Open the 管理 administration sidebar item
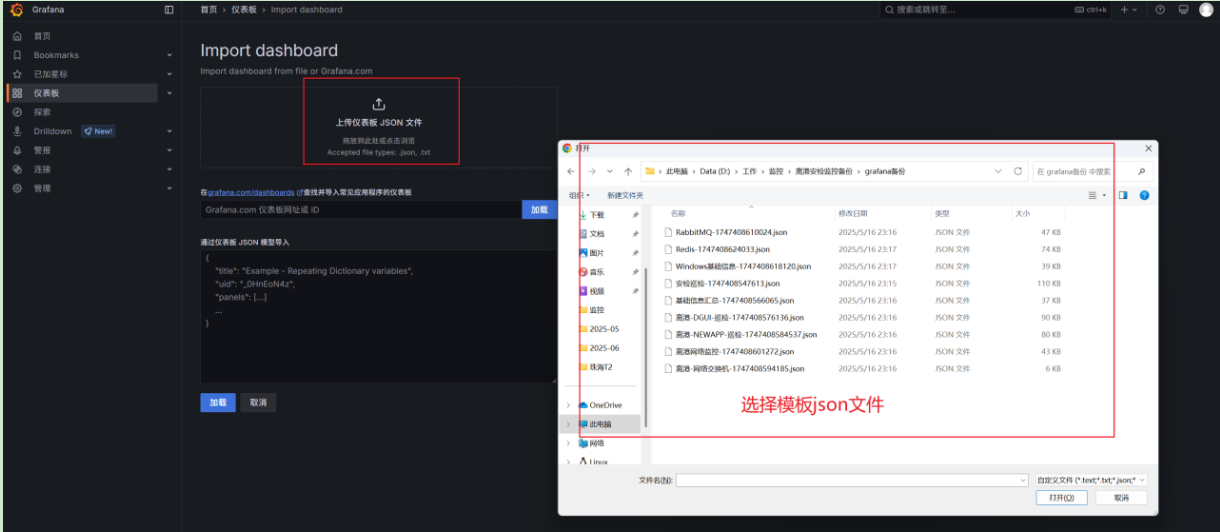 point(42,188)
